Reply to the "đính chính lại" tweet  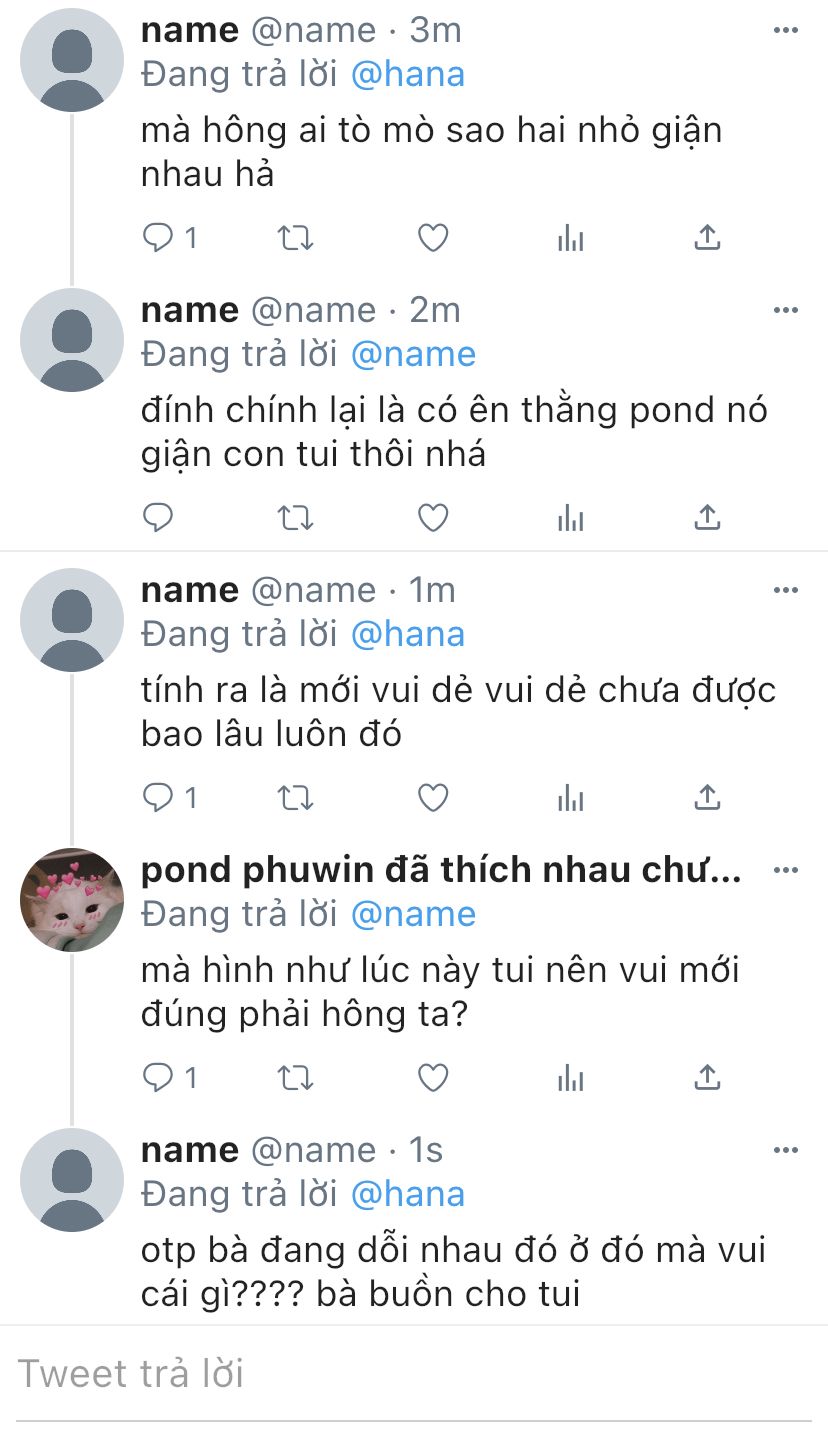(159, 518)
